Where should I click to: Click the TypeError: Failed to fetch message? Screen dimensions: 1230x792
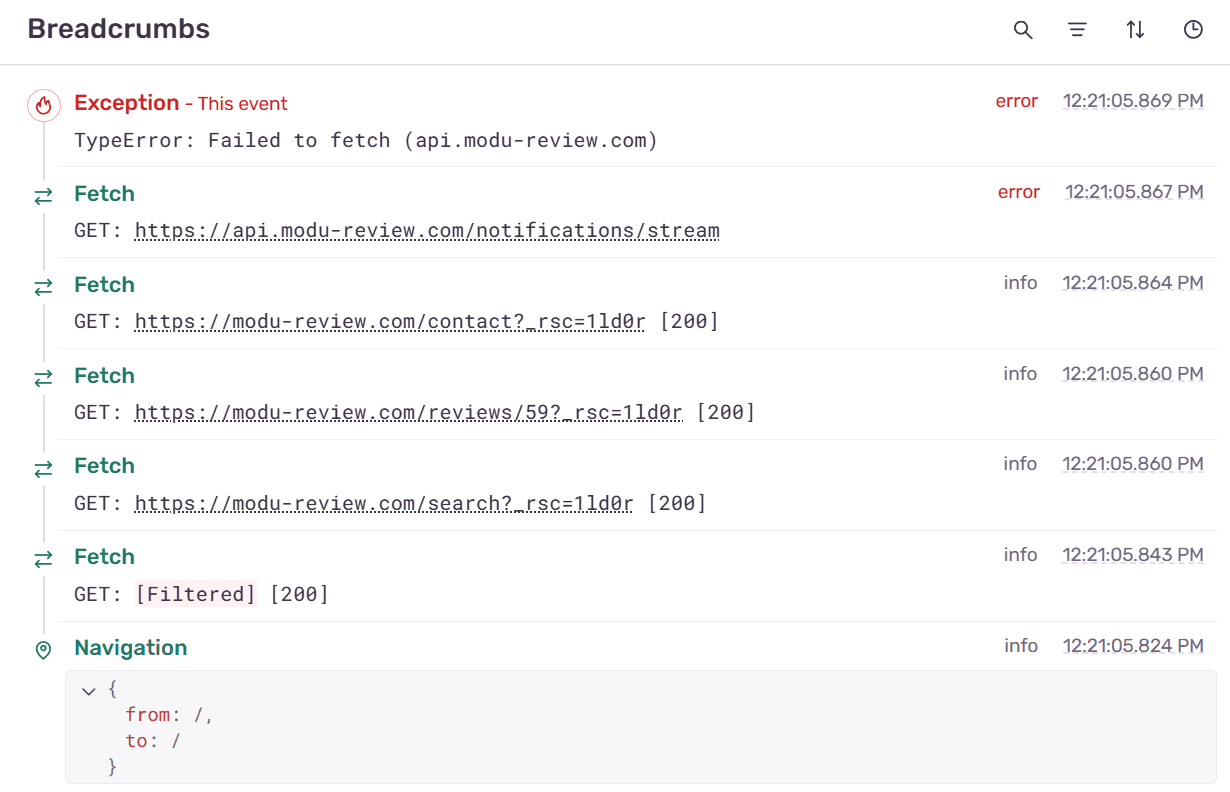366,140
